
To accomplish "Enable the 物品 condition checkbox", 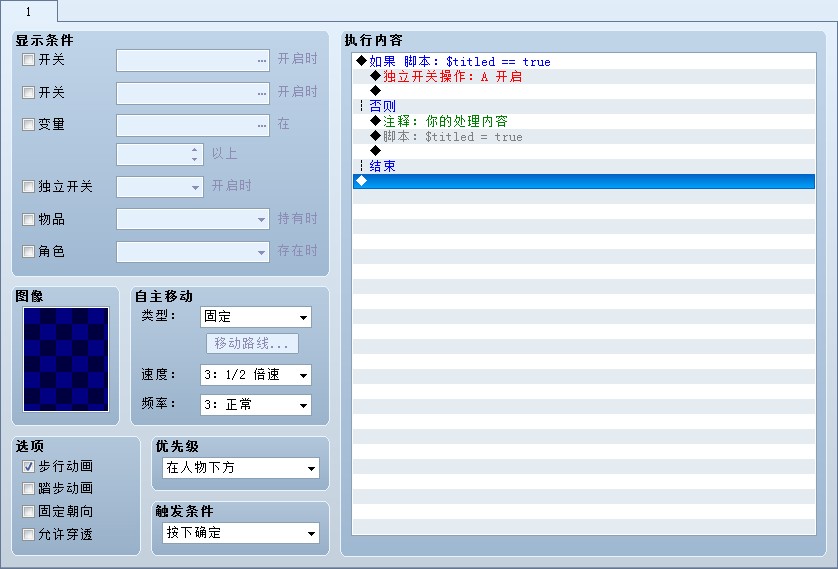I will click(x=28, y=219).
